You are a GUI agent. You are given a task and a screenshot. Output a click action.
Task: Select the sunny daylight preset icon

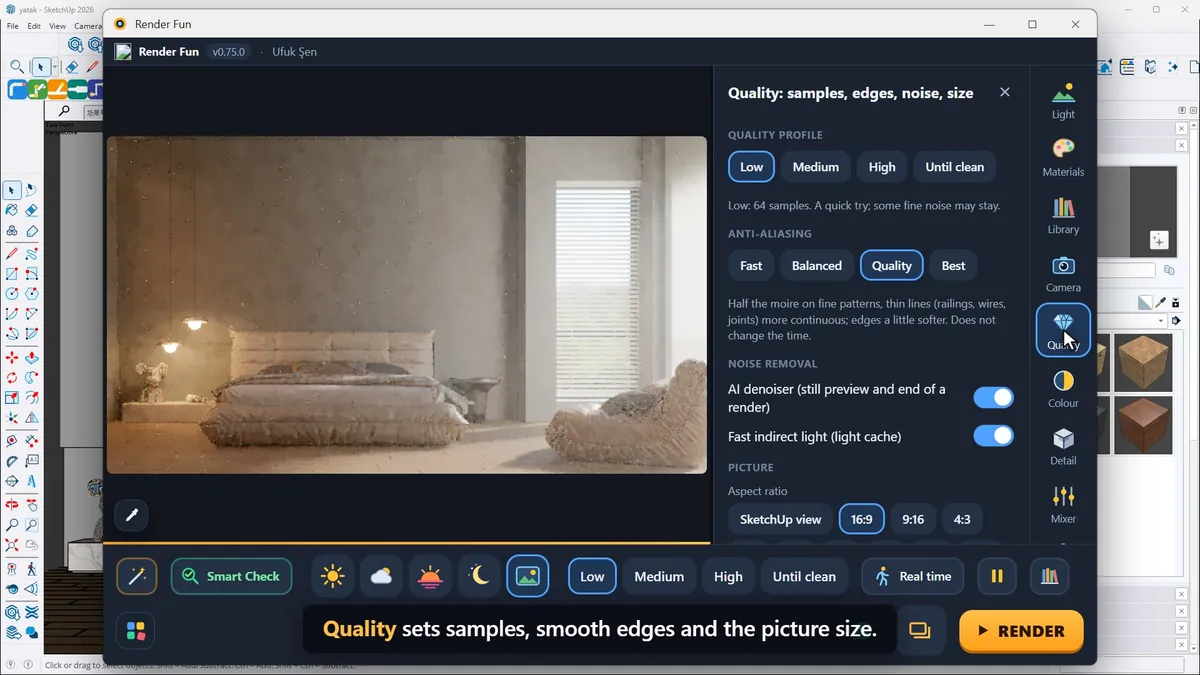333,576
